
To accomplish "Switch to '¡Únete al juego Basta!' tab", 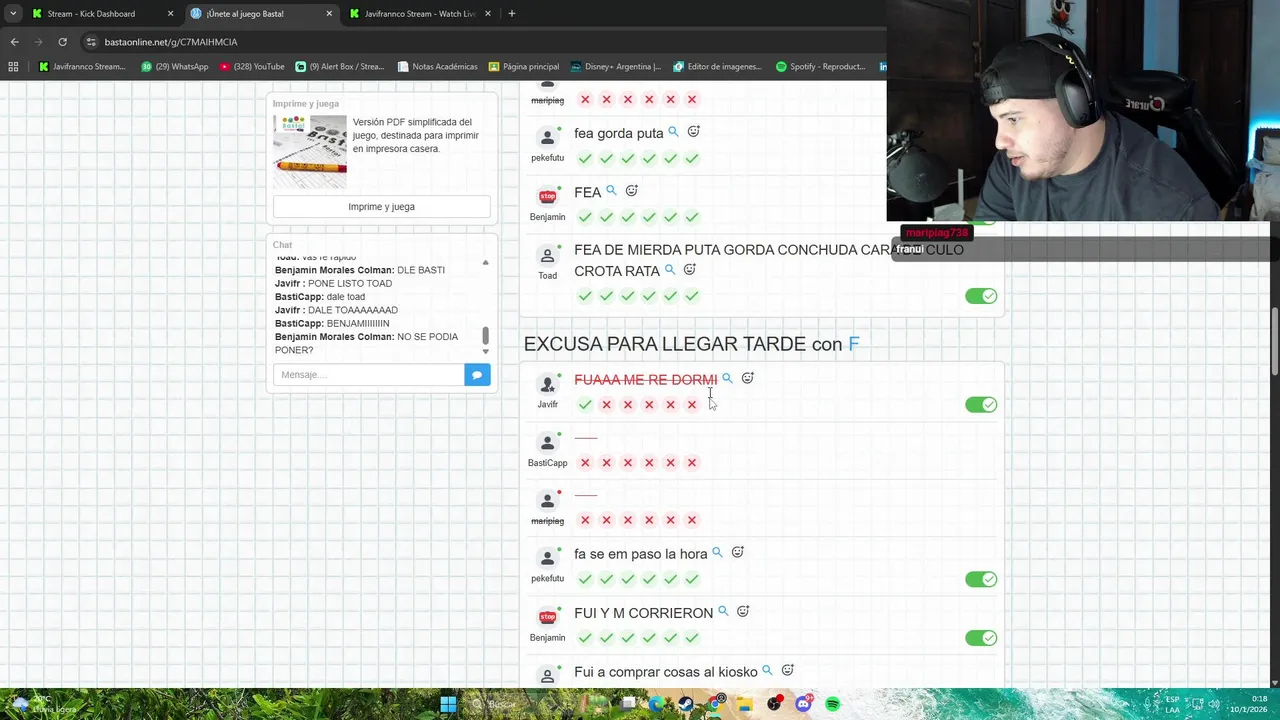I will click(x=262, y=14).
